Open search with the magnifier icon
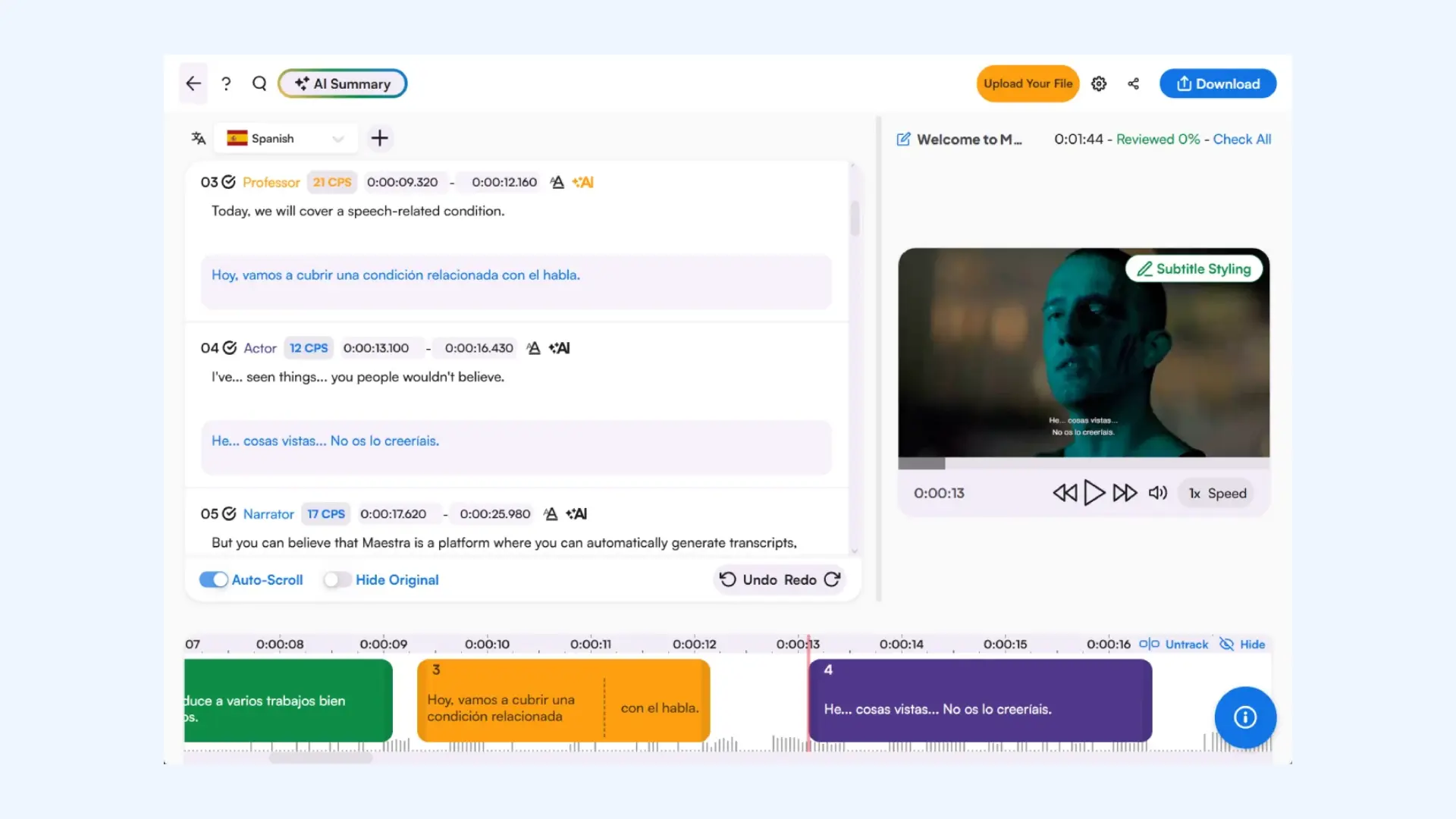The width and height of the screenshot is (1456, 819). 259,83
